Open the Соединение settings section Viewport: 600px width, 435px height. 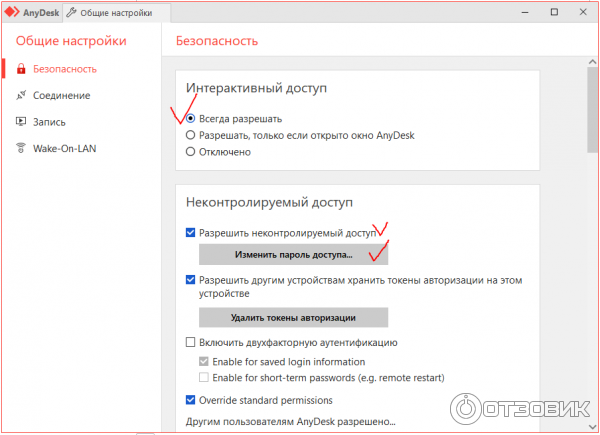tap(60, 96)
